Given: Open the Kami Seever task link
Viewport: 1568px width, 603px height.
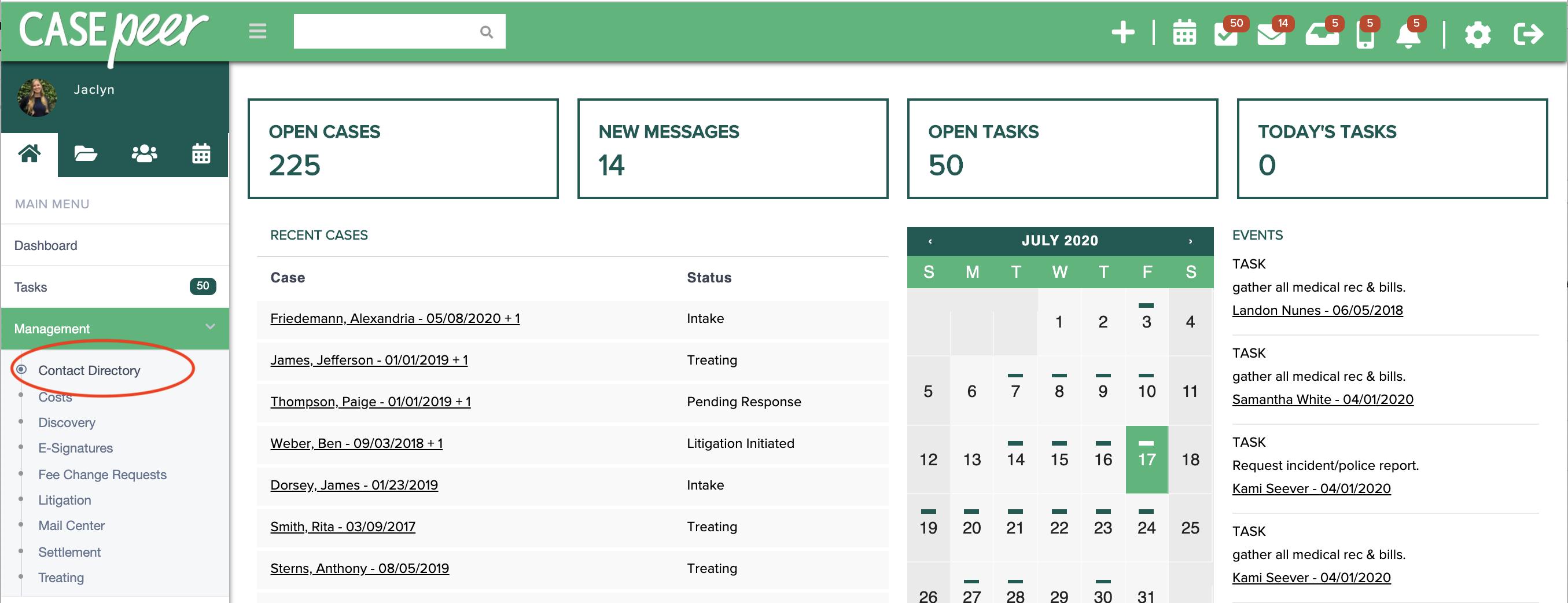Looking at the screenshot, I should coord(1310,488).
